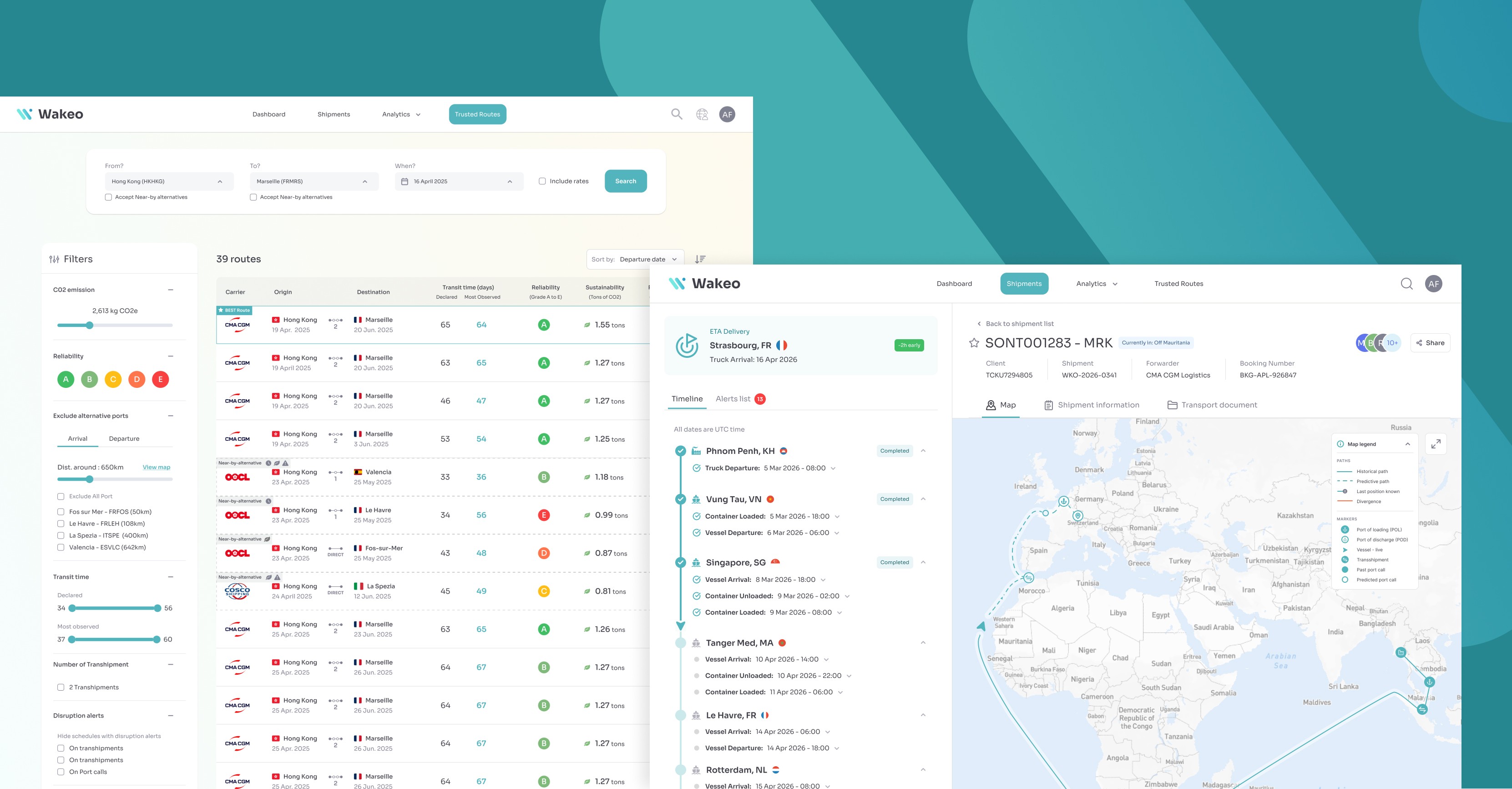Check La Spezia - ITSPE (400km)

[x=61, y=535]
